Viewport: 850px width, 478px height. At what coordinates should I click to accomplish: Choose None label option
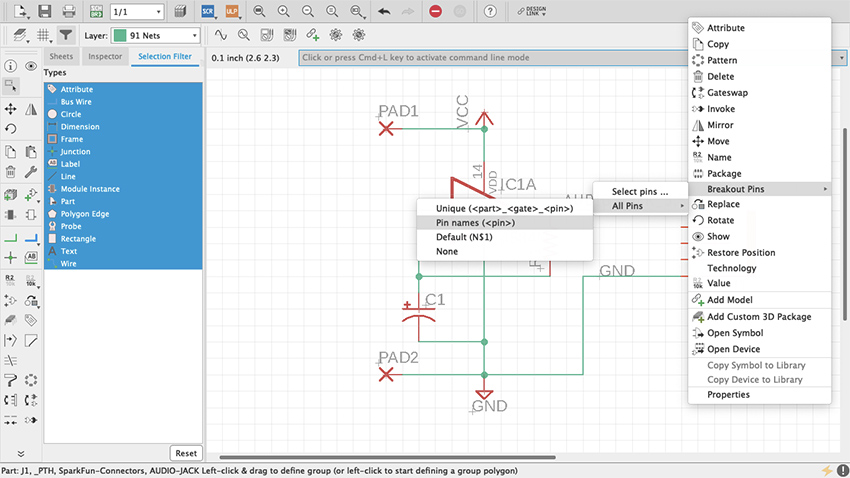tap(505, 251)
